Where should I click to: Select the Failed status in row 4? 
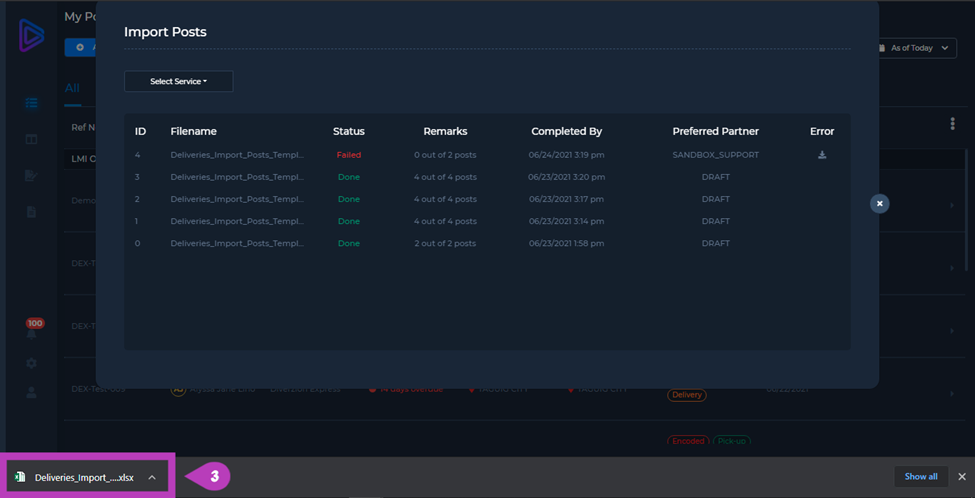[349, 155]
